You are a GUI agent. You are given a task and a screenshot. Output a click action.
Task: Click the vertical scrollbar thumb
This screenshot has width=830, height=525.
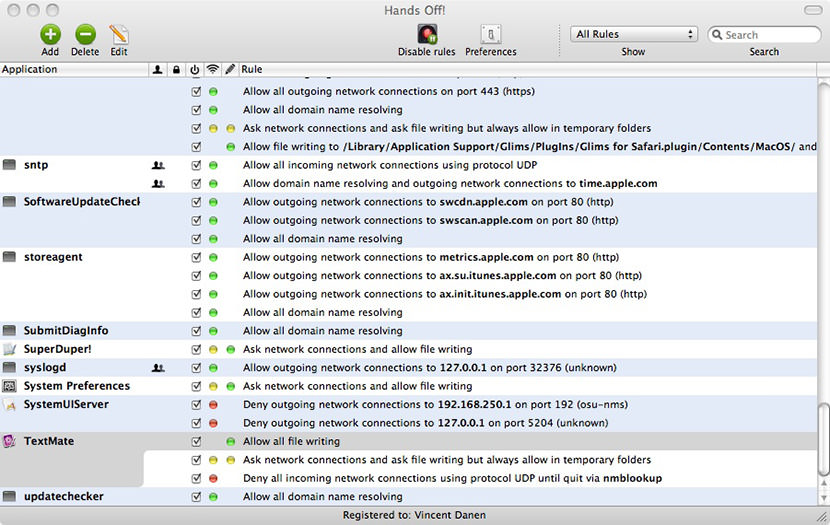click(x=824, y=440)
